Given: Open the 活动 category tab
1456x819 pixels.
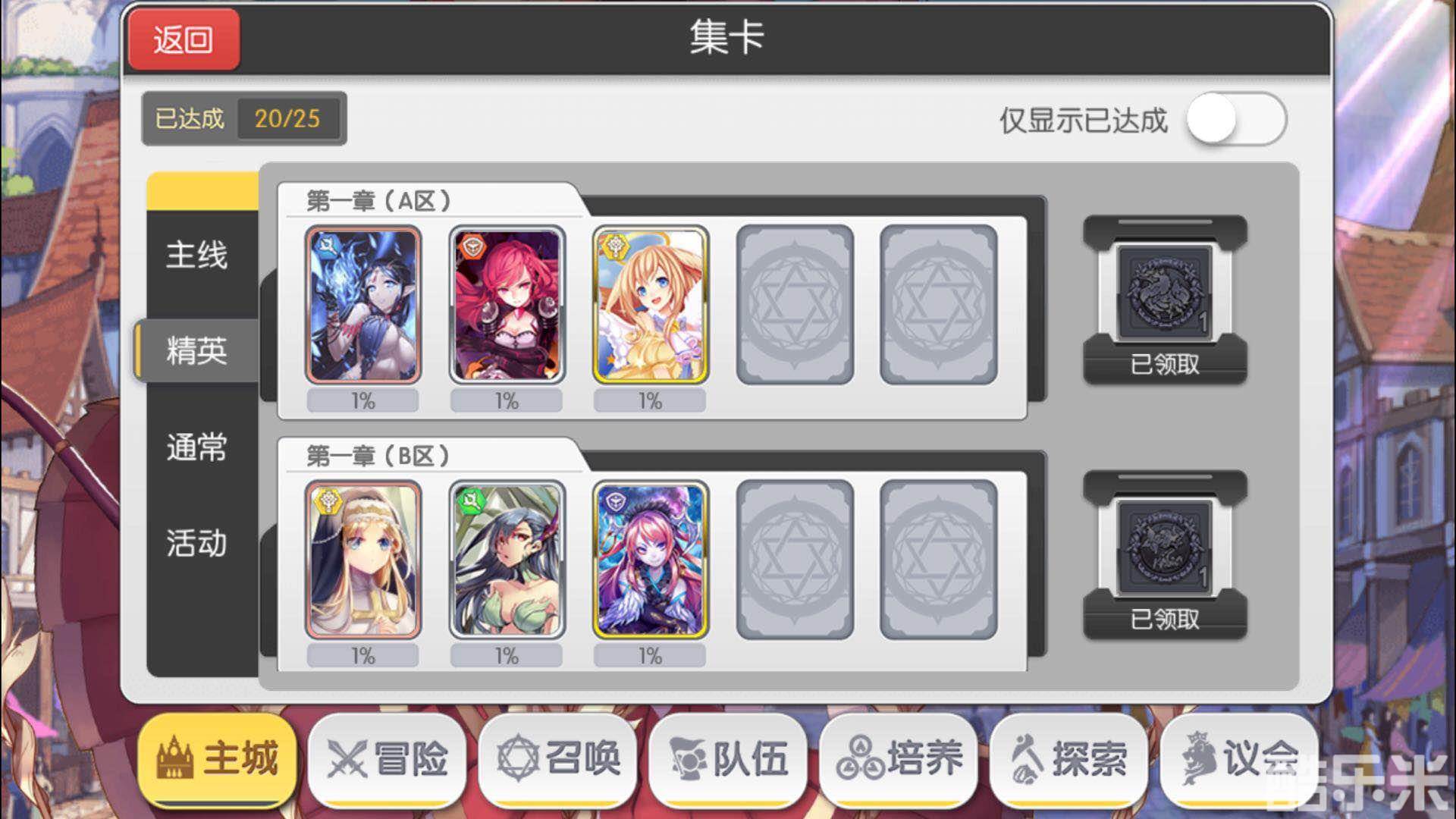Looking at the screenshot, I should click(x=197, y=543).
